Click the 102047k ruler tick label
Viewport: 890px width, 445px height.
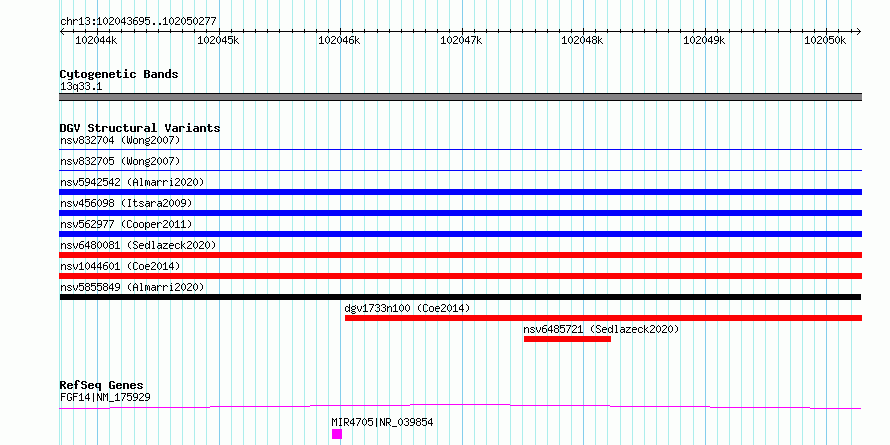pyautogui.click(x=461, y=40)
